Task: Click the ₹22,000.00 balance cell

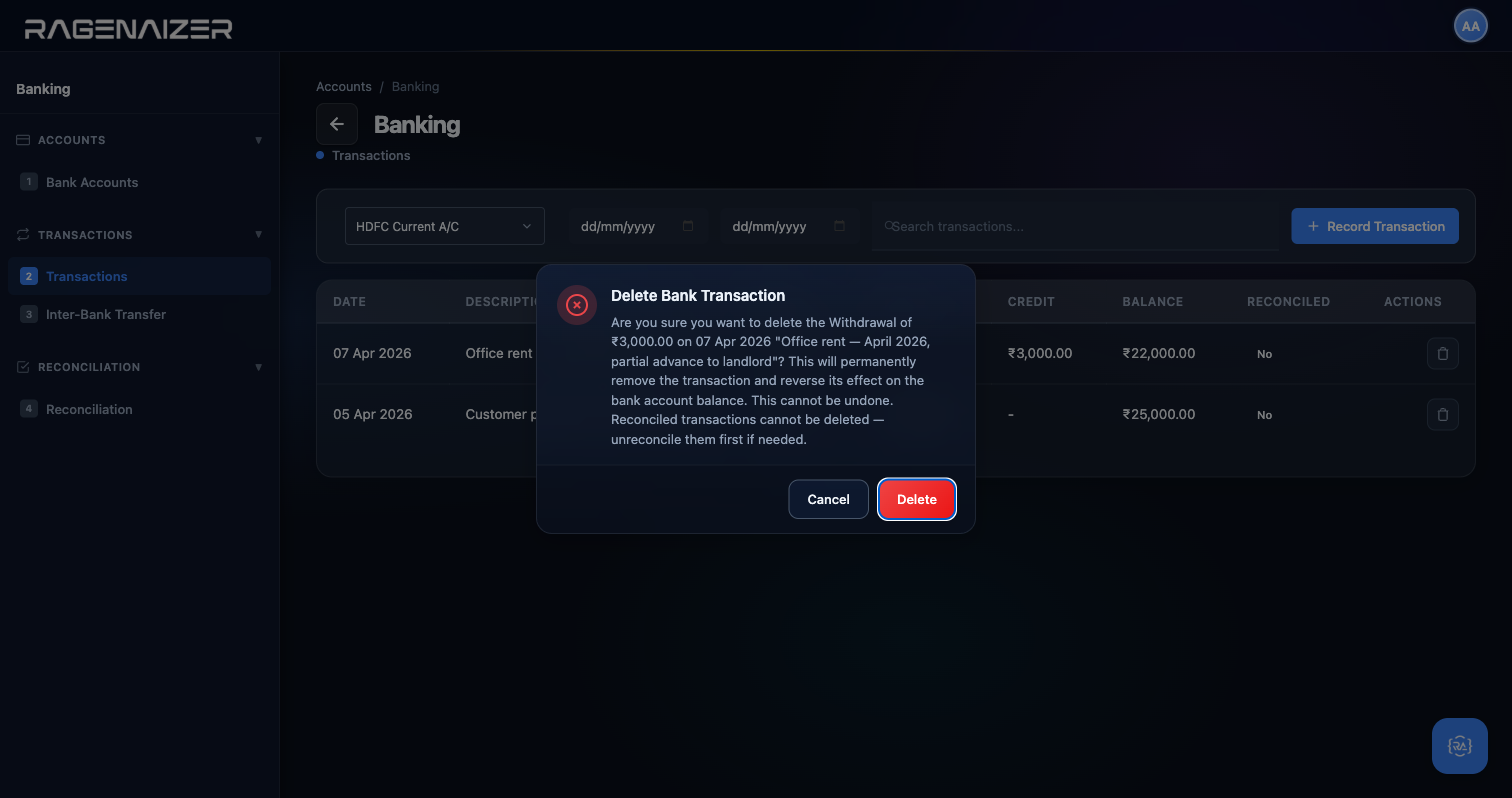Action: point(1158,353)
